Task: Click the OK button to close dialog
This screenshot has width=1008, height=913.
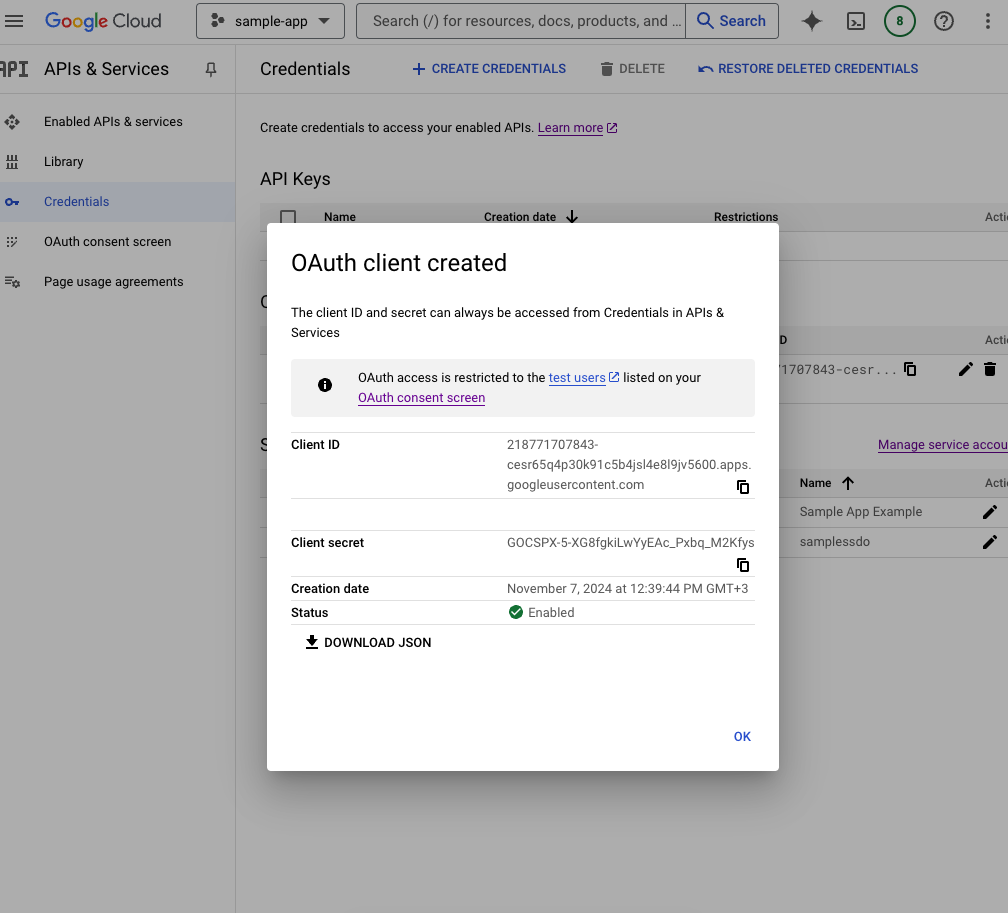Action: tap(742, 737)
